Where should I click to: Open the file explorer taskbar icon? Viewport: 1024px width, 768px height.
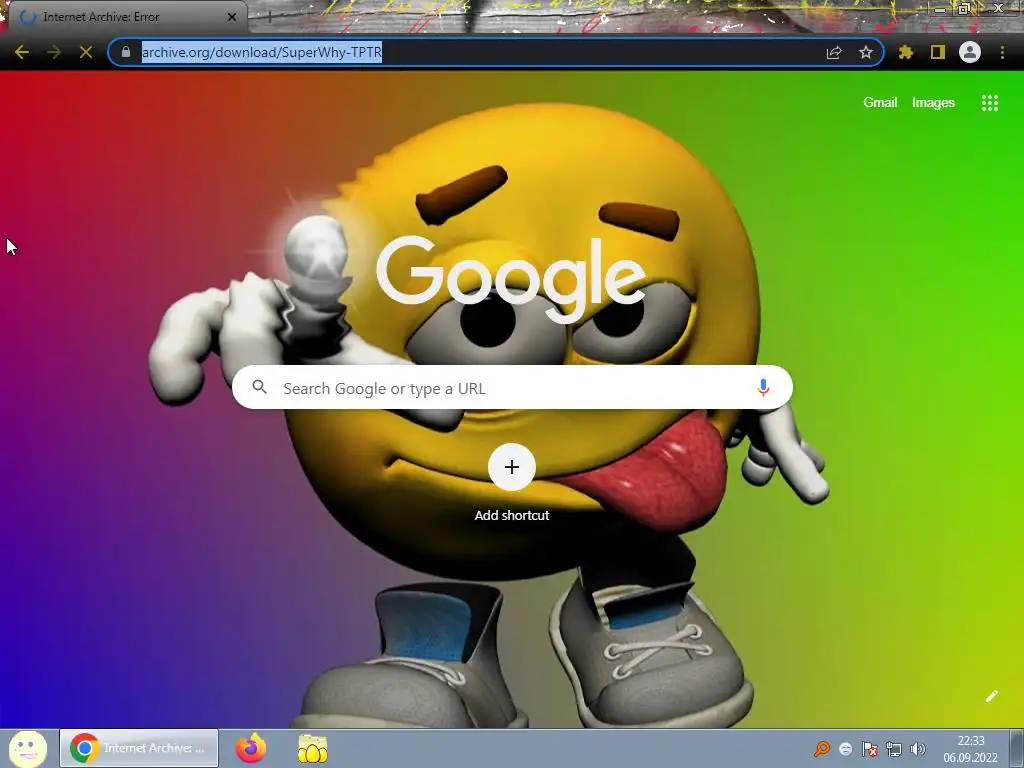pyautogui.click(x=313, y=748)
